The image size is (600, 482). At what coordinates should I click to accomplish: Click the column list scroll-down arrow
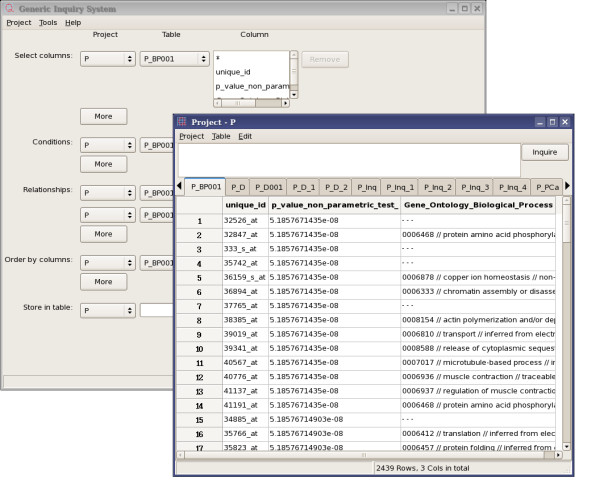click(x=294, y=94)
